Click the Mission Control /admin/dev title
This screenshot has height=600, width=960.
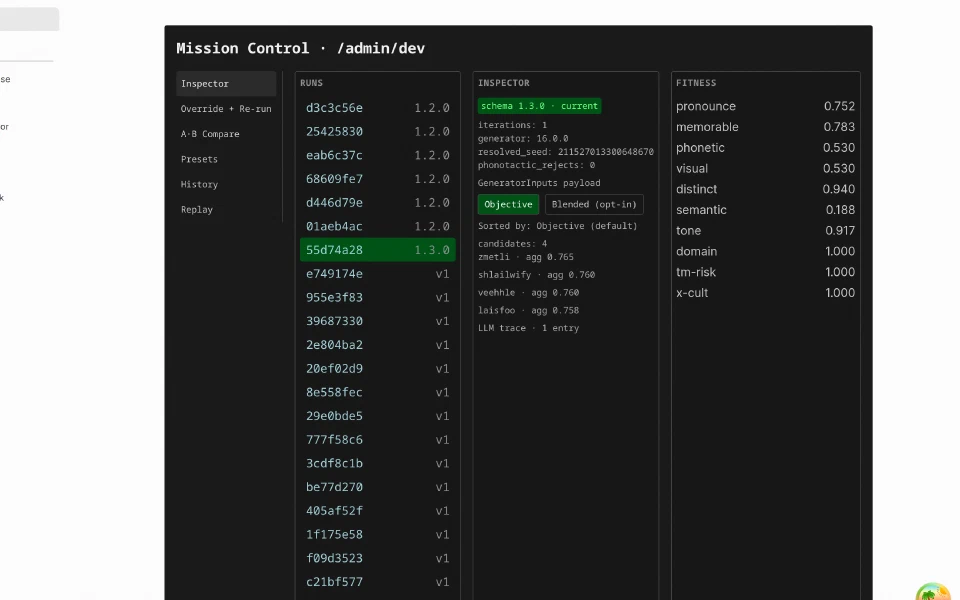click(x=301, y=48)
